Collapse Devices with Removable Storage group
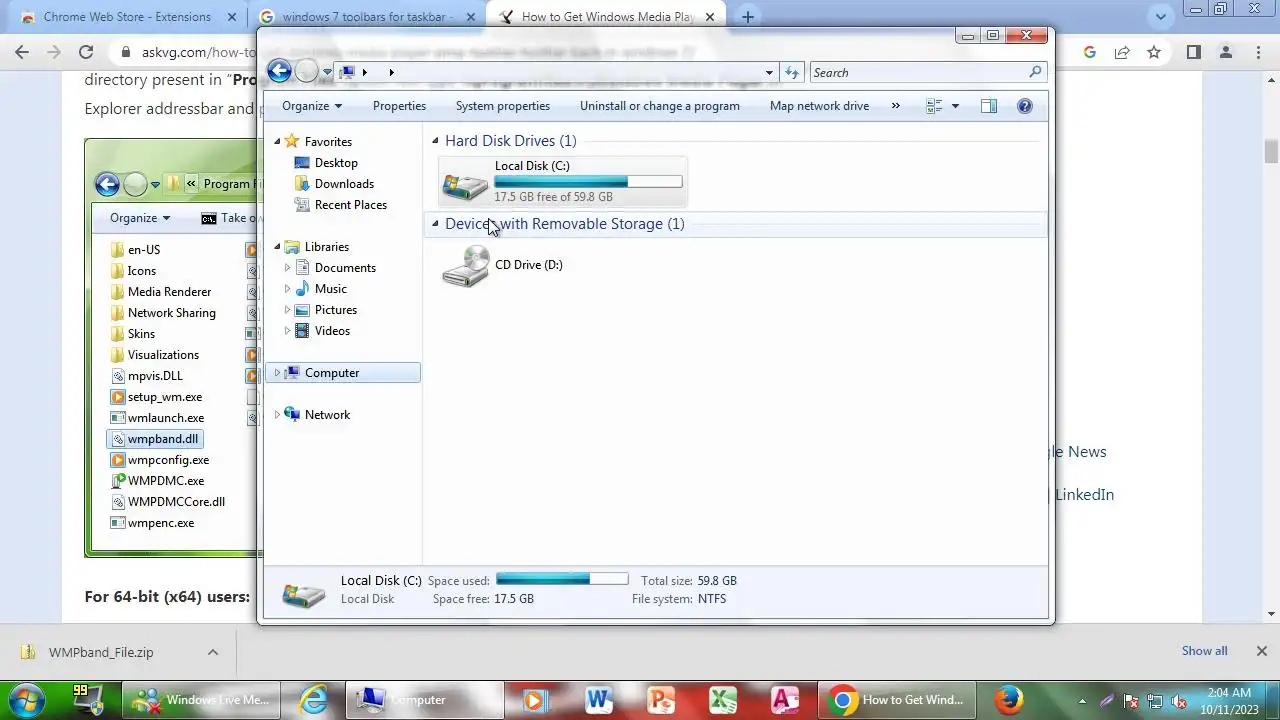The image size is (1280, 720). click(x=435, y=224)
